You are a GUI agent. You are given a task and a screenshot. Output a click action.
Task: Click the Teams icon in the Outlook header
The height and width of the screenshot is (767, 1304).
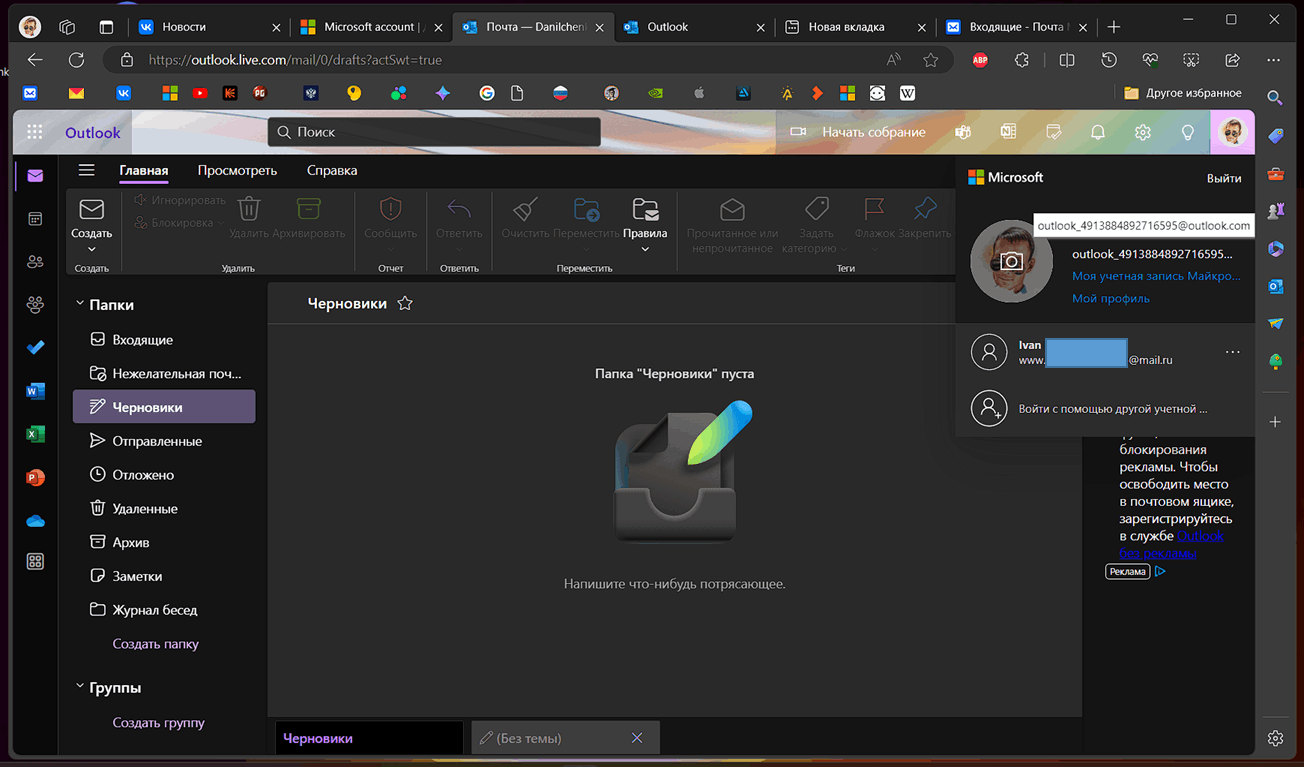pos(963,132)
